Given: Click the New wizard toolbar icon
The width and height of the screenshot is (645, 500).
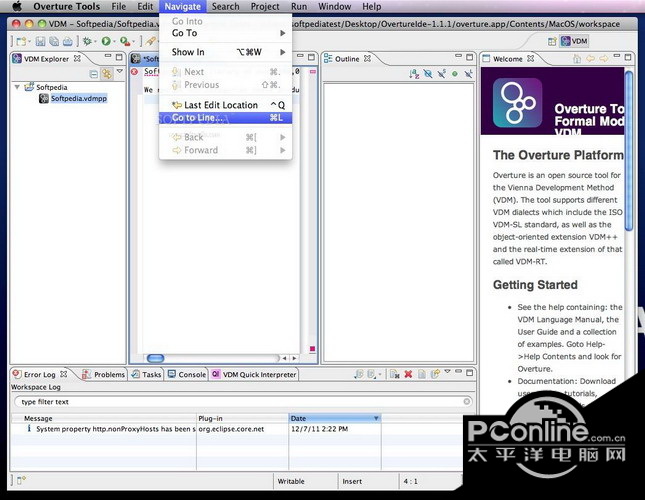Looking at the screenshot, I should coord(21,41).
